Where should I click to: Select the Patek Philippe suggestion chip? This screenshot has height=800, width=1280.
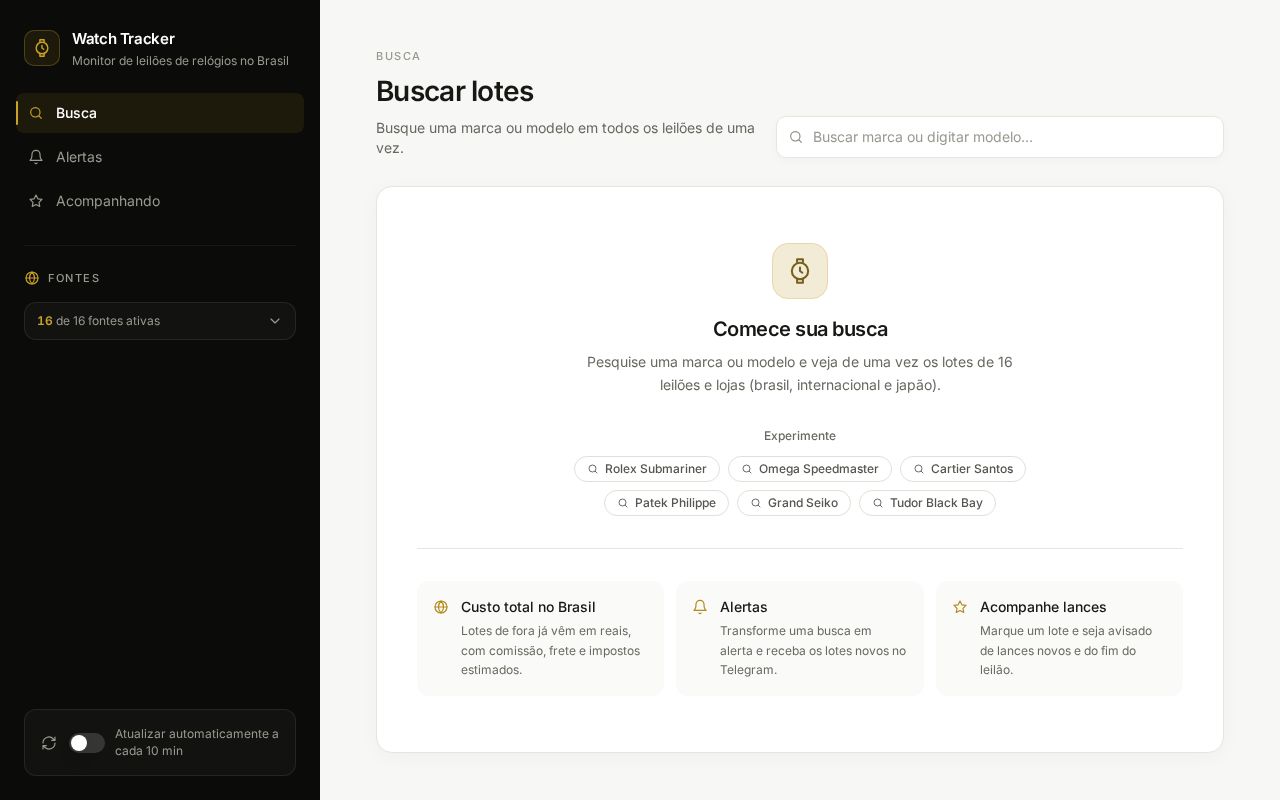pos(666,503)
